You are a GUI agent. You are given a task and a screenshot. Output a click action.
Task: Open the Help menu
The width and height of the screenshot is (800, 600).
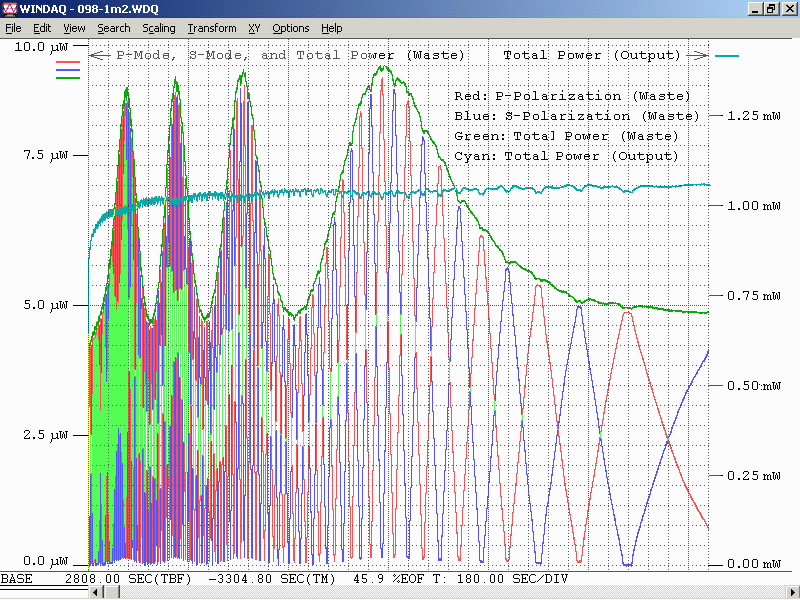click(x=331, y=28)
